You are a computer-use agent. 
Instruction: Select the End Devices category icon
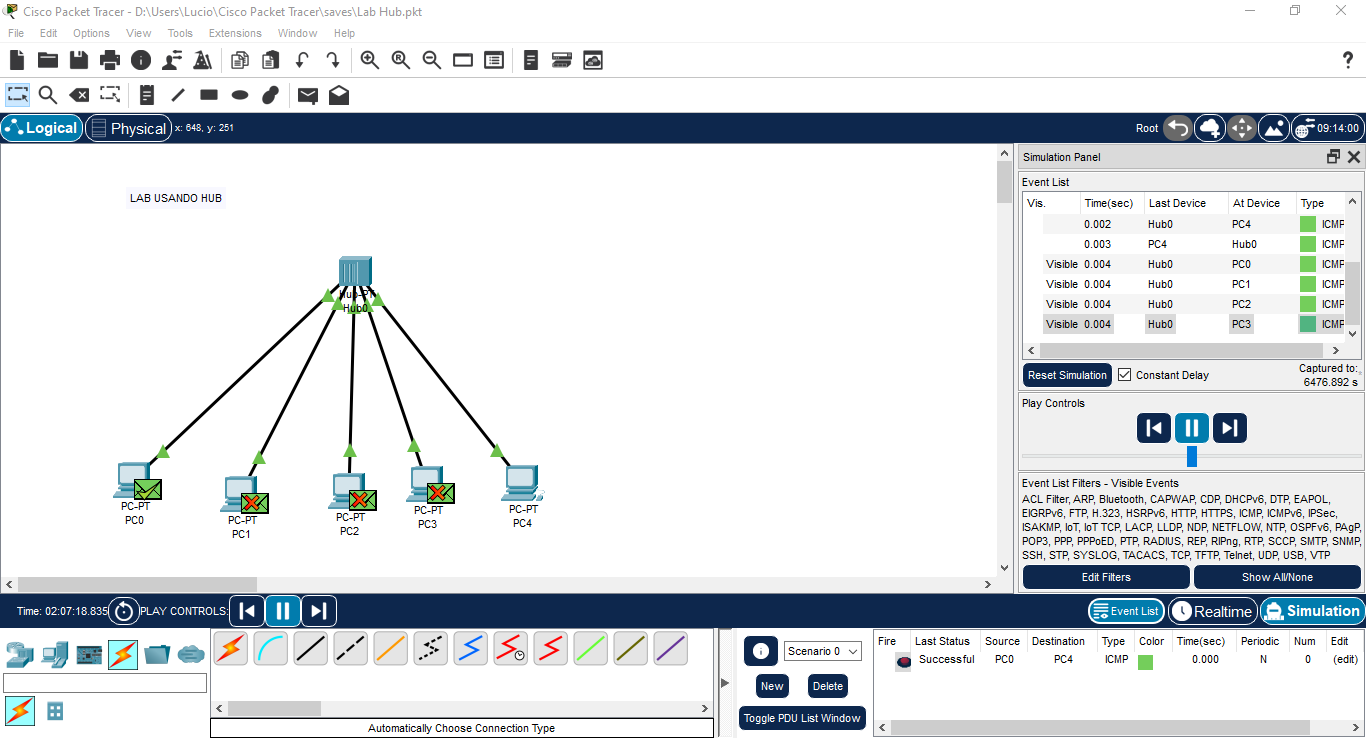point(55,655)
